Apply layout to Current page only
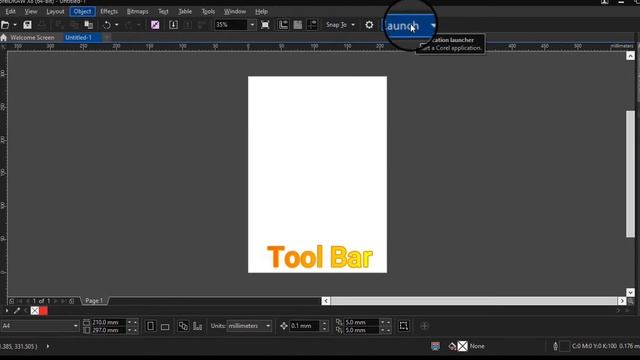 click(198, 326)
